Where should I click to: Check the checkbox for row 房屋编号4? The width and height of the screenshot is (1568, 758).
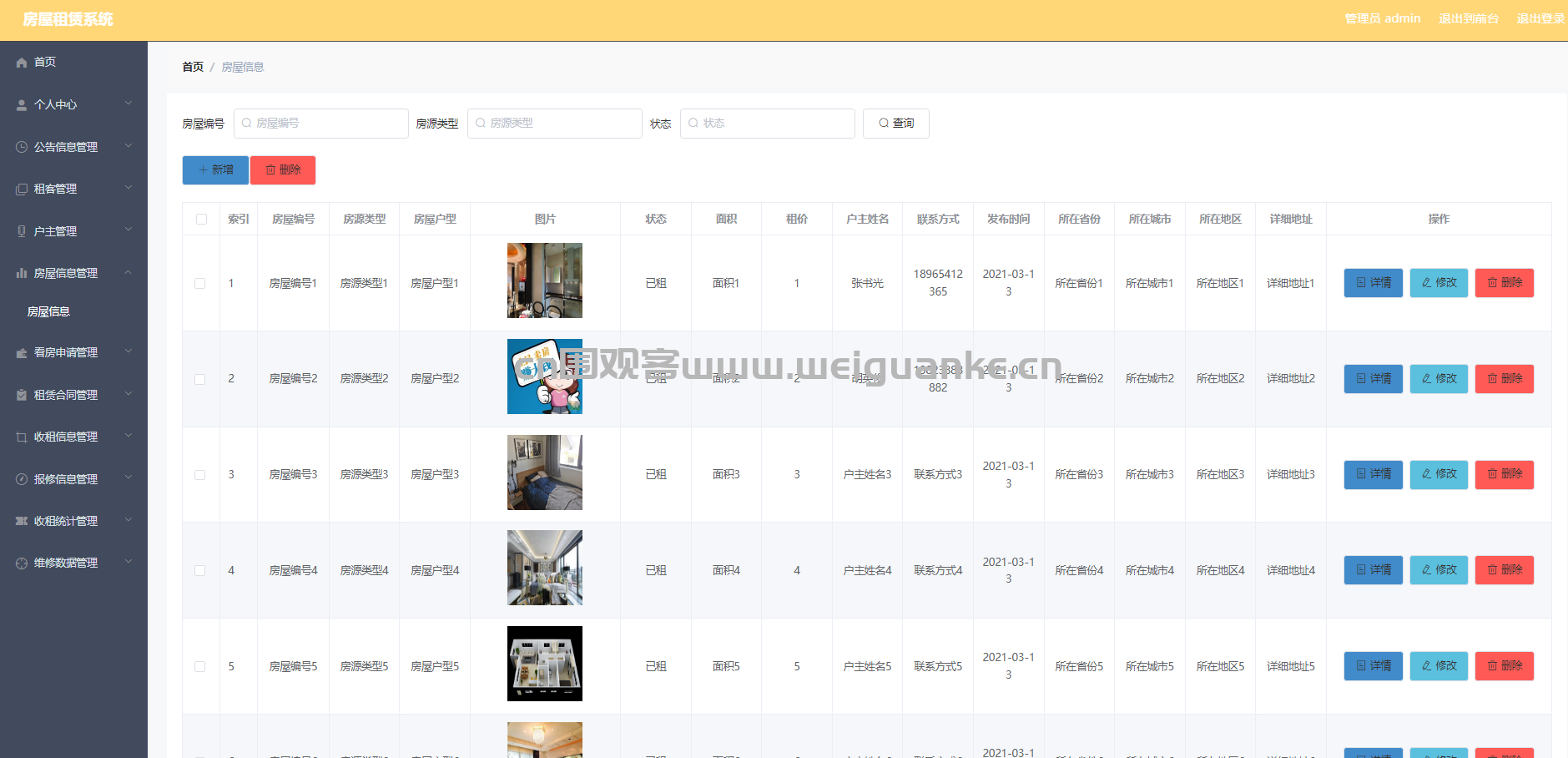coord(200,570)
